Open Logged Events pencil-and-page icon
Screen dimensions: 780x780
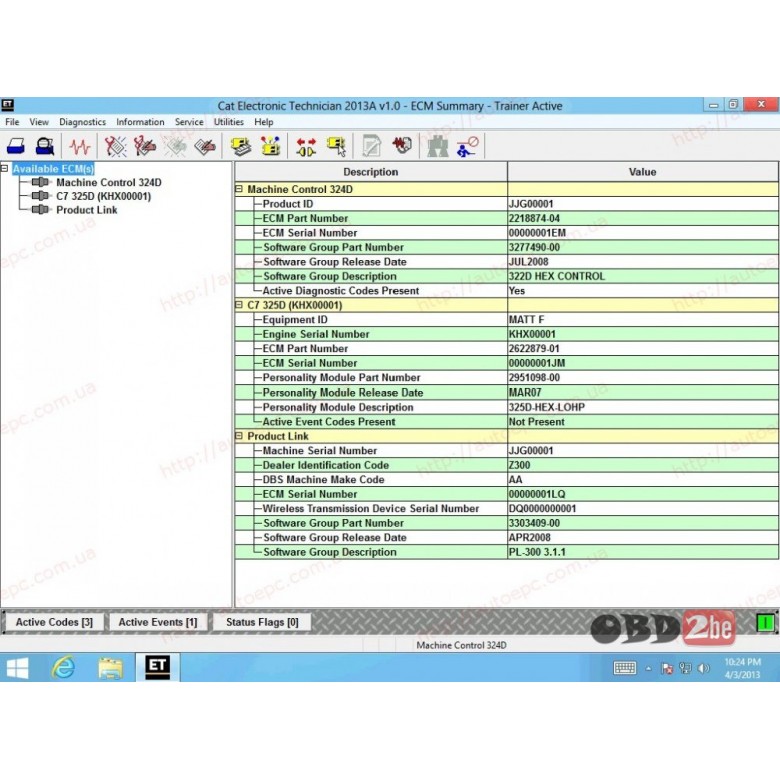pos(205,146)
